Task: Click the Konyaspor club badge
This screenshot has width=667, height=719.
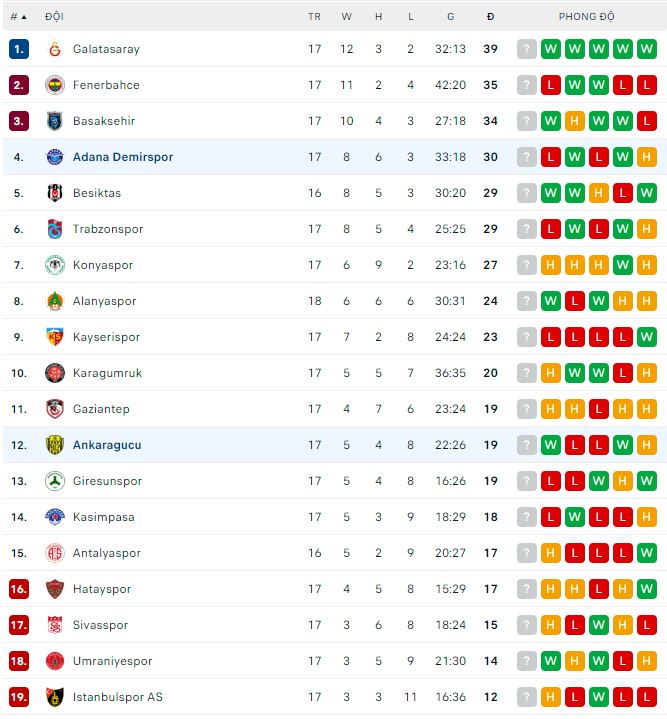Action: (54, 265)
